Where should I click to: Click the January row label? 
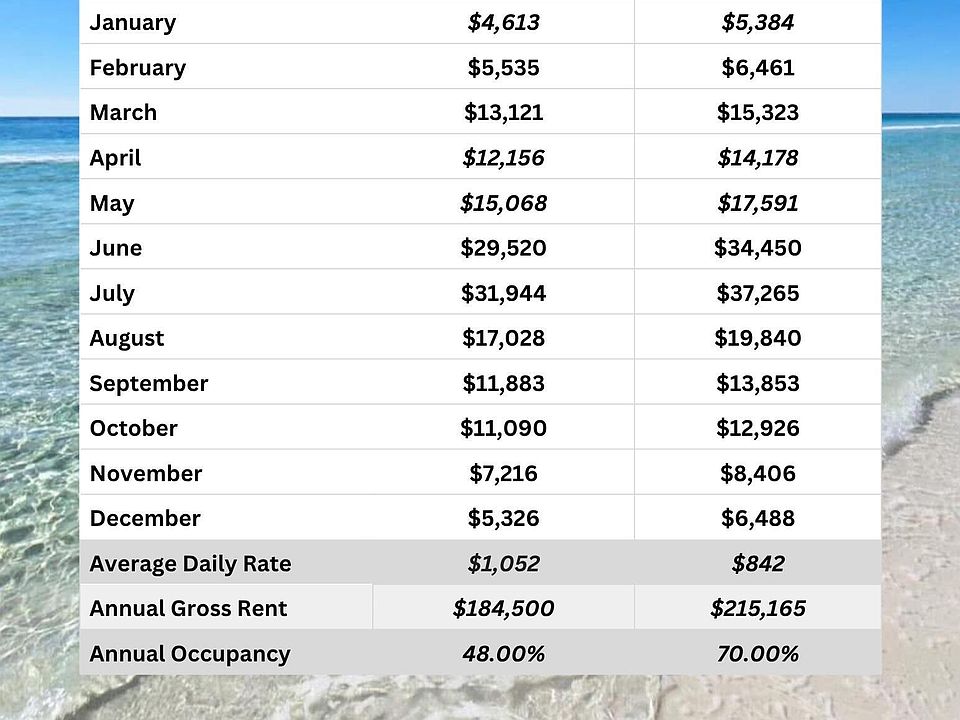(133, 23)
